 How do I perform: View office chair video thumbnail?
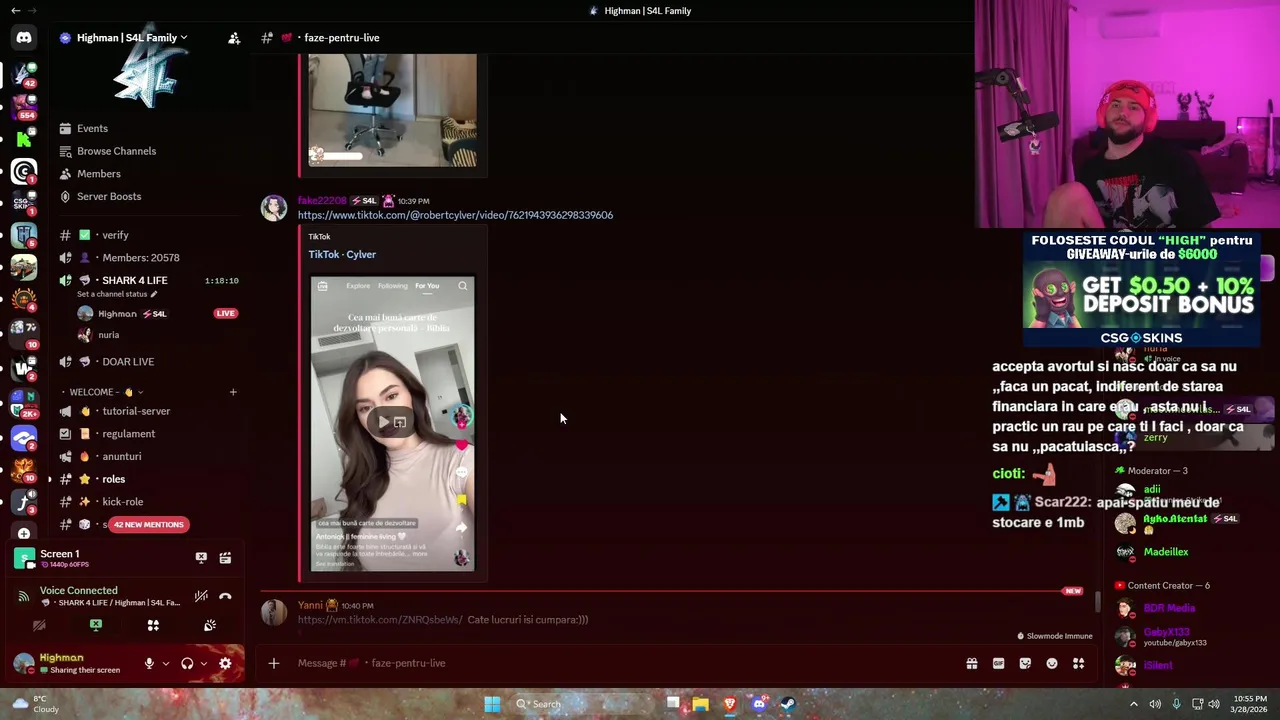point(392,110)
